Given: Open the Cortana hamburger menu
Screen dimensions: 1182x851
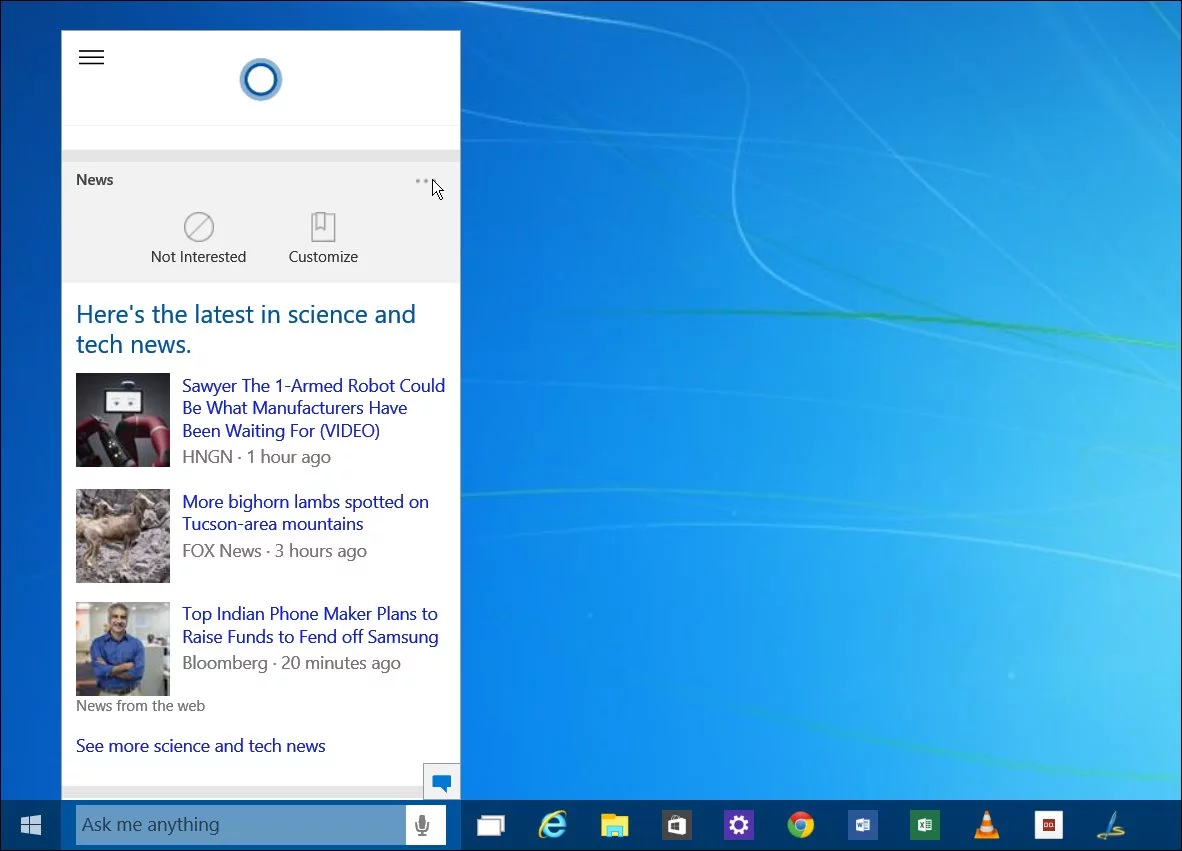Looking at the screenshot, I should pos(91,57).
